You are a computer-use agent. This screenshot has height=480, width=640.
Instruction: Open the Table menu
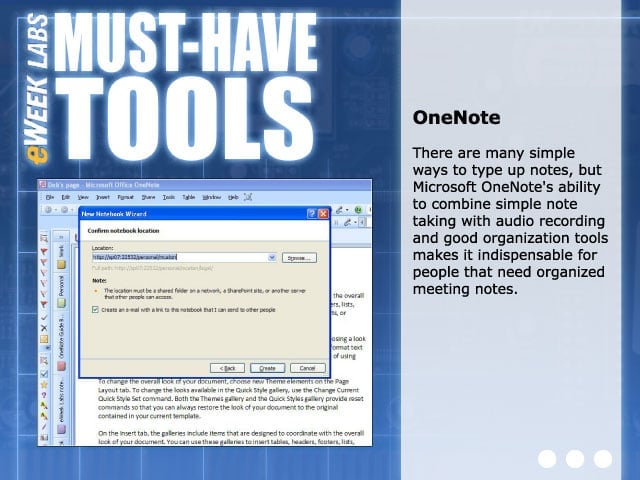click(188, 197)
